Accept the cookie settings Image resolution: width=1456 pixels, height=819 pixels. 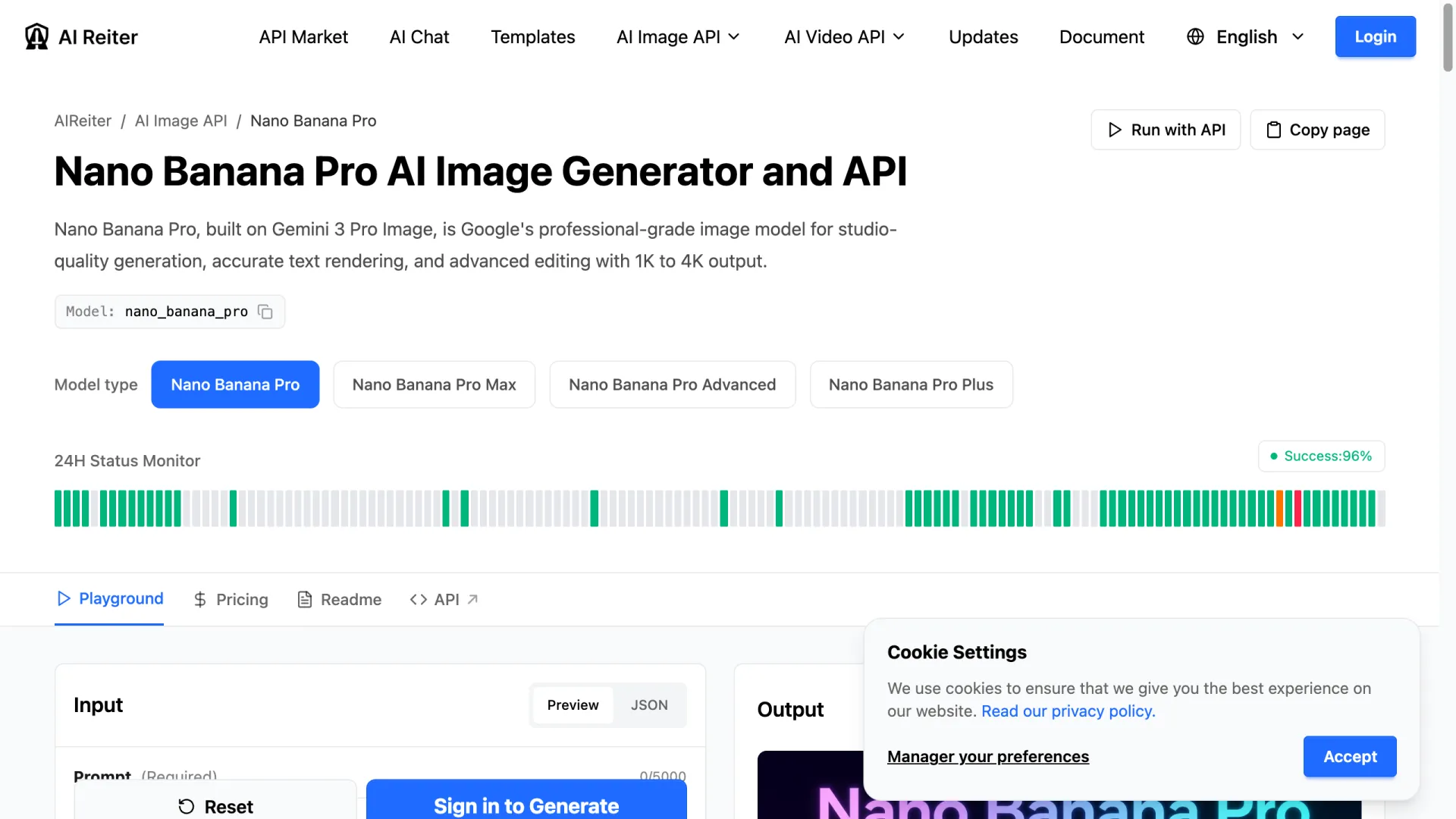[x=1350, y=756]
